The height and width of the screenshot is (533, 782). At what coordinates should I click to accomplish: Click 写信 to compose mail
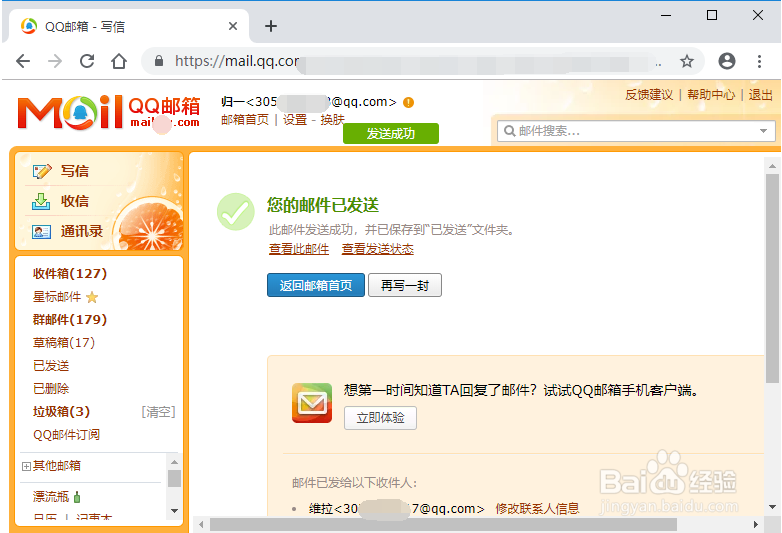(x=74, y=171)
